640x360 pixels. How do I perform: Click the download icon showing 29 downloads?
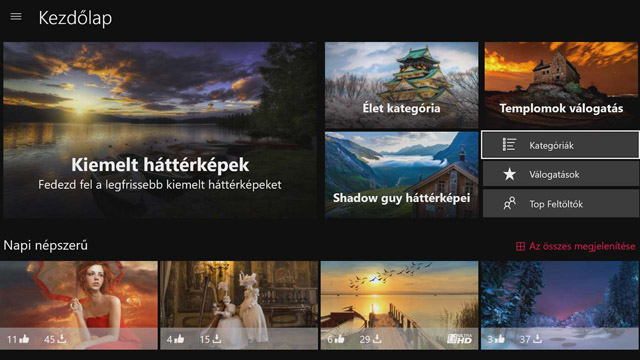point(377,339)
